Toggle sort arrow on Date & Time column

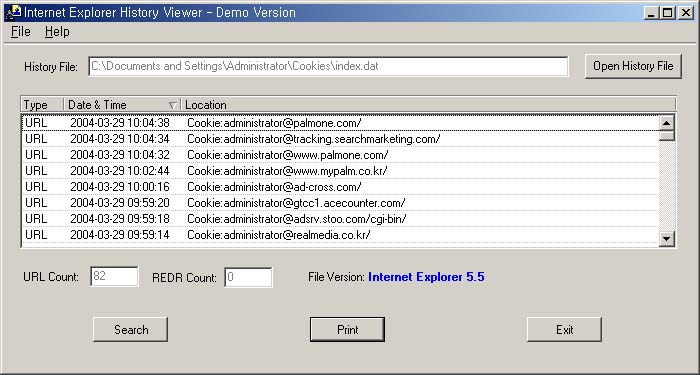(x=173, y=105)
